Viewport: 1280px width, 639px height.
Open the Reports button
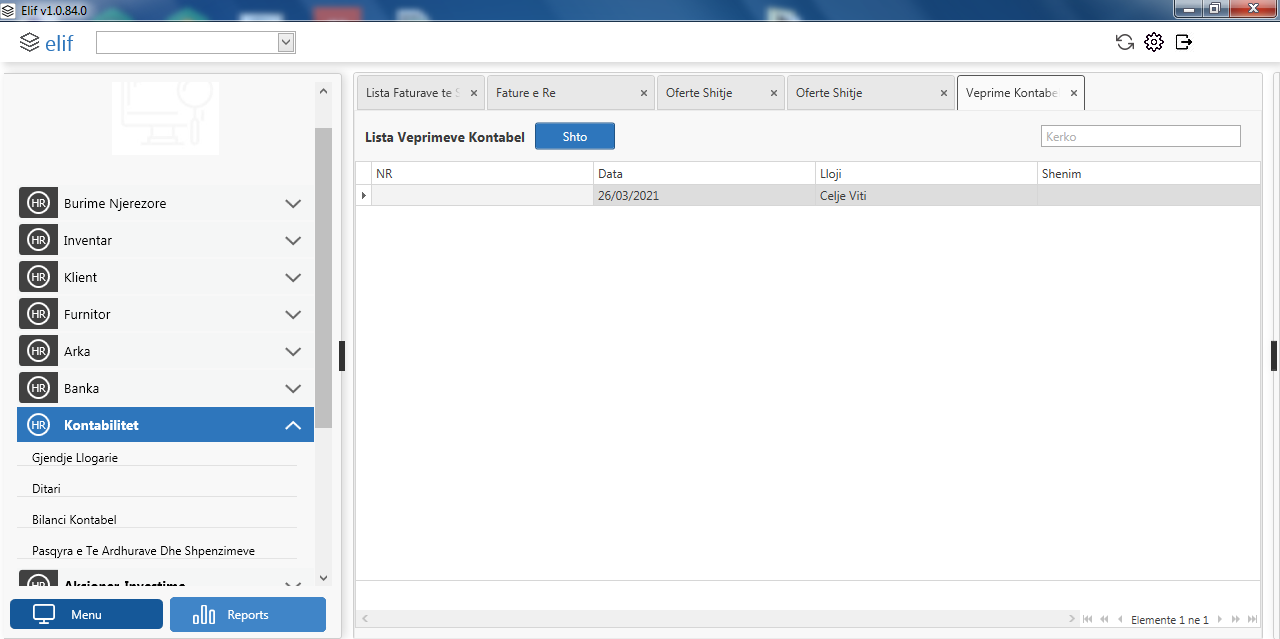pos(248,614)
